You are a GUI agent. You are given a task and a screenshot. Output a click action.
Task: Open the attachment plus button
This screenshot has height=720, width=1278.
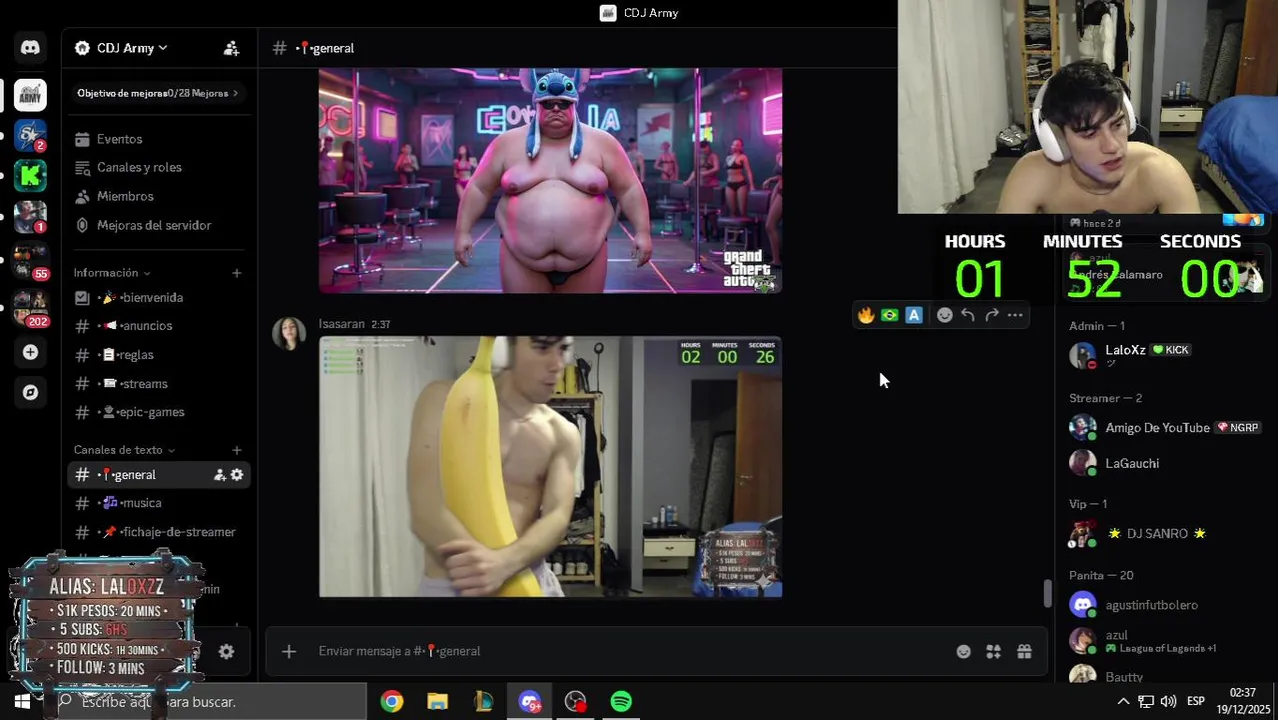pos(289,652)
